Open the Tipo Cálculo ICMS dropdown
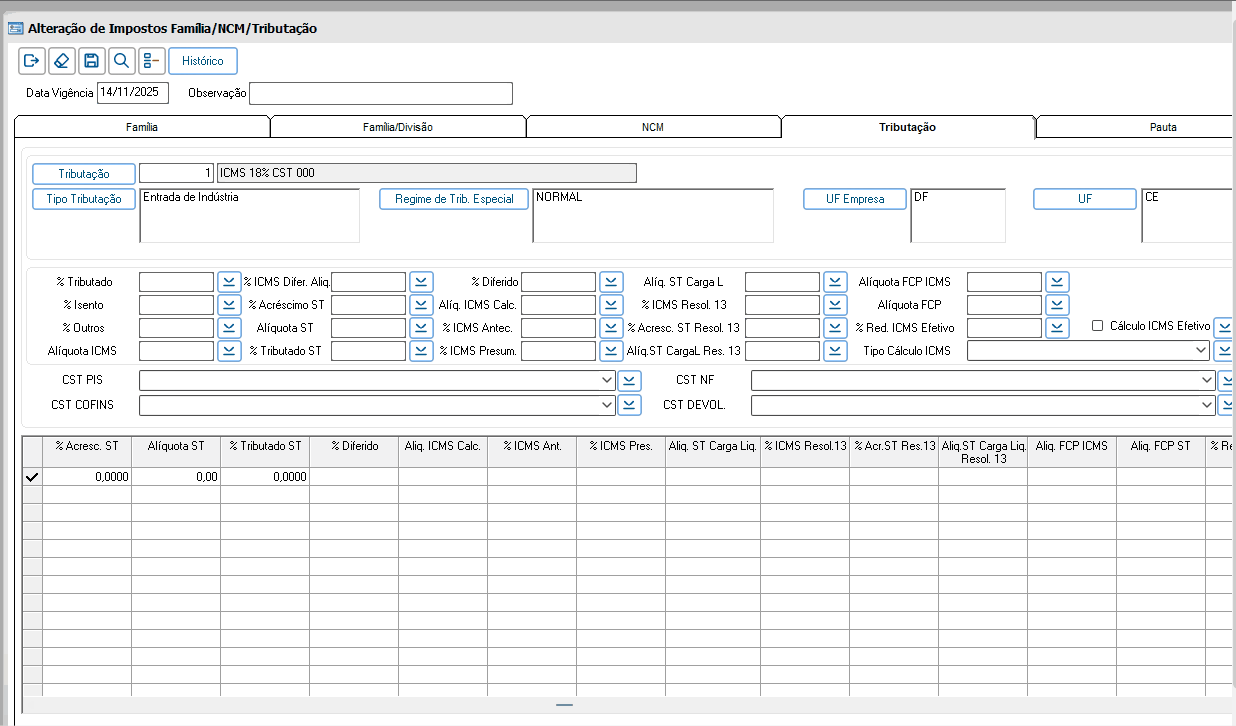Screen dimensions: 1236x726 [x=1201, y=351]
